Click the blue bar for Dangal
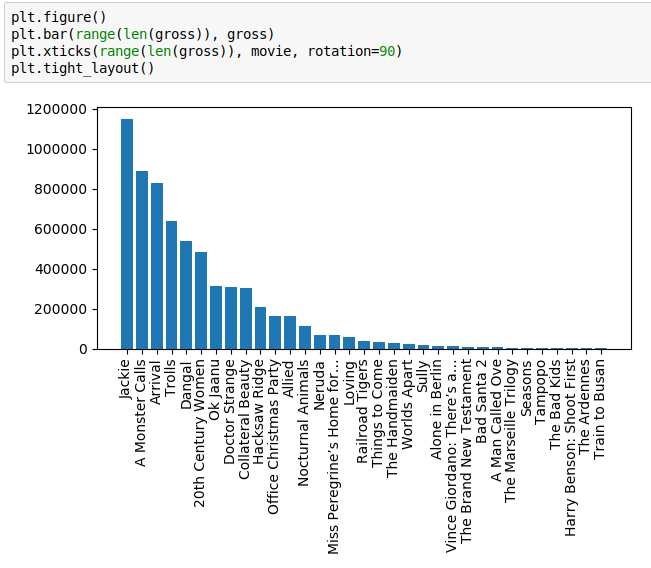The width and height of the screenshot is (651, 568). (186, 295)
